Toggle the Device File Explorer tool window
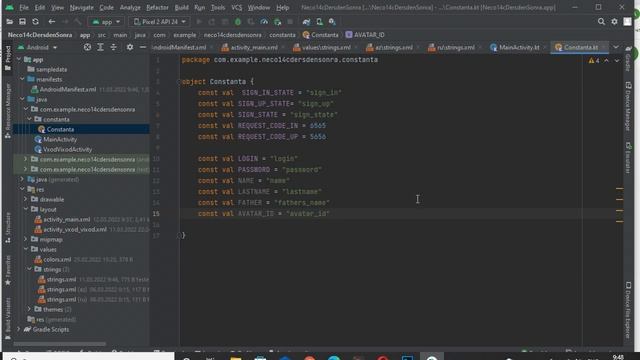 coord(628,310)
